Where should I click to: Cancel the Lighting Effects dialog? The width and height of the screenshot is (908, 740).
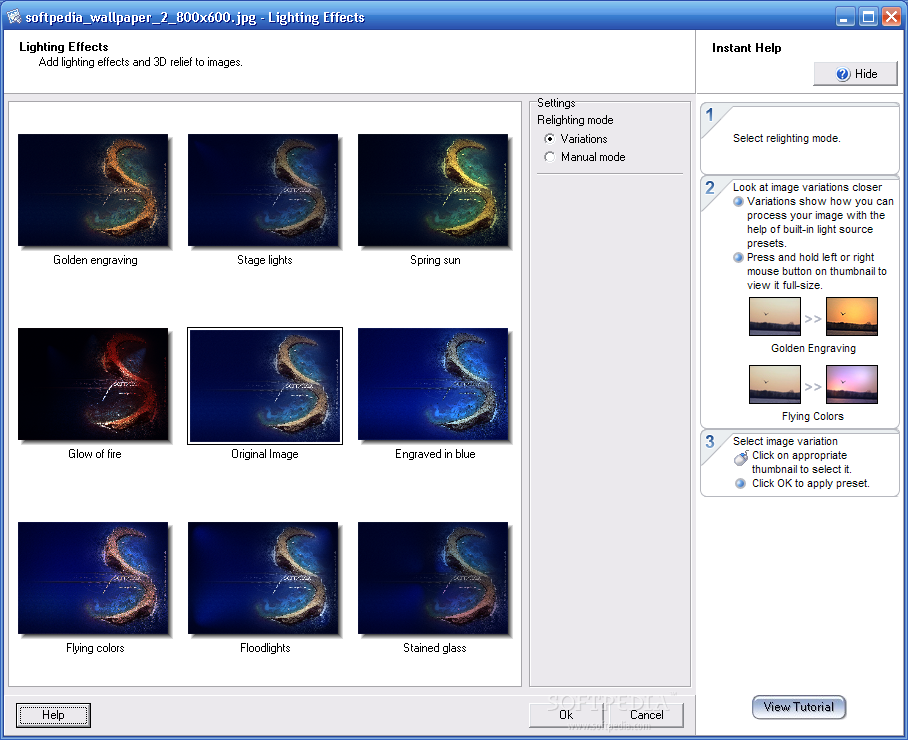647,715
